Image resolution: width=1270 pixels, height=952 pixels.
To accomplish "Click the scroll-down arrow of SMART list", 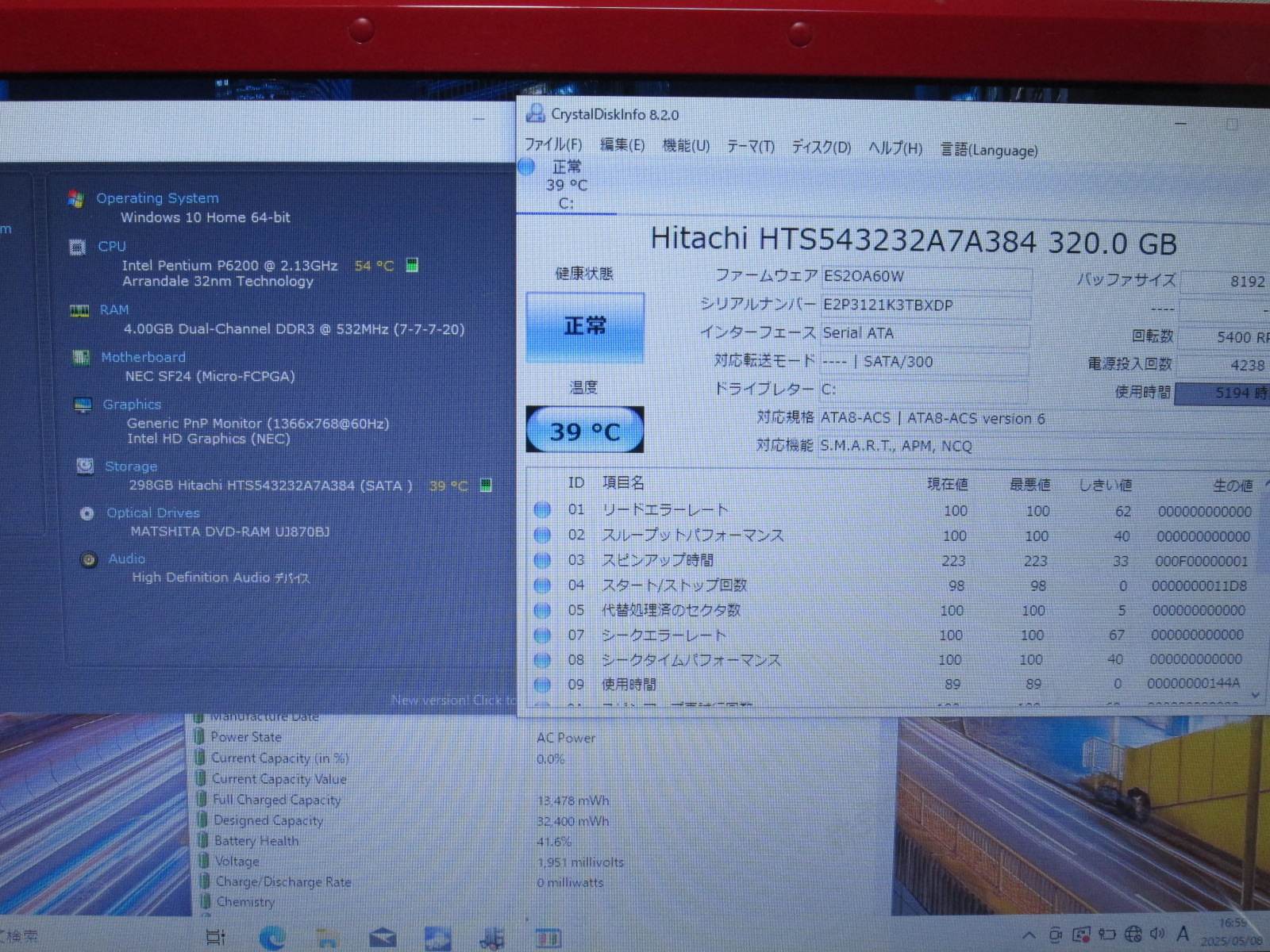I will coord(1256,695).
